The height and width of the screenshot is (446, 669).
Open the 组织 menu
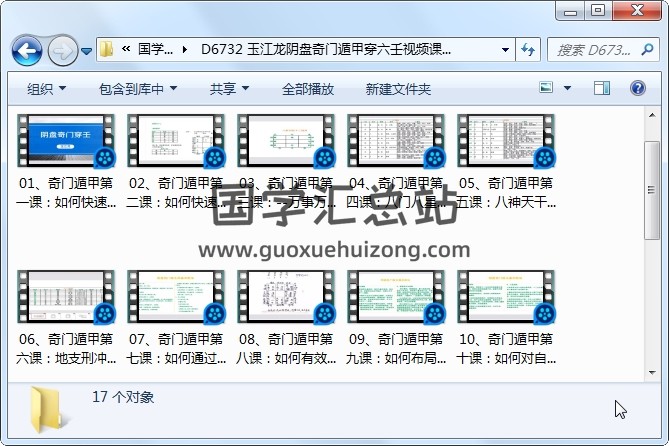pos(46,89)
